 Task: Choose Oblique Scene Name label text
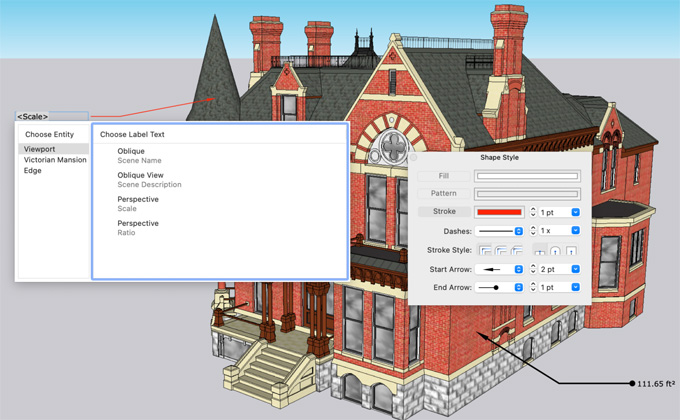click(139, 155)
